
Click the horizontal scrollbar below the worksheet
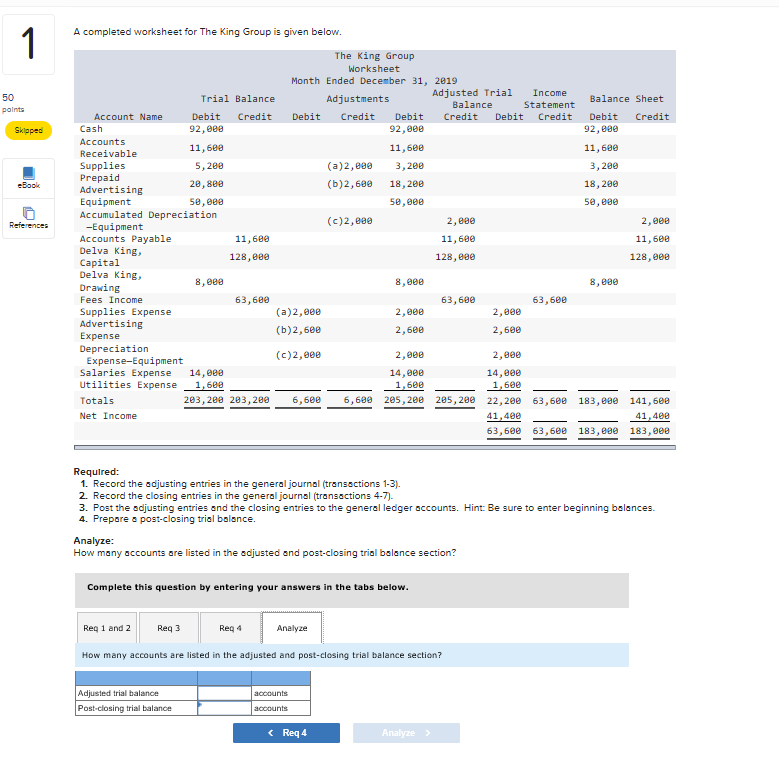click(x=375, y=447)
